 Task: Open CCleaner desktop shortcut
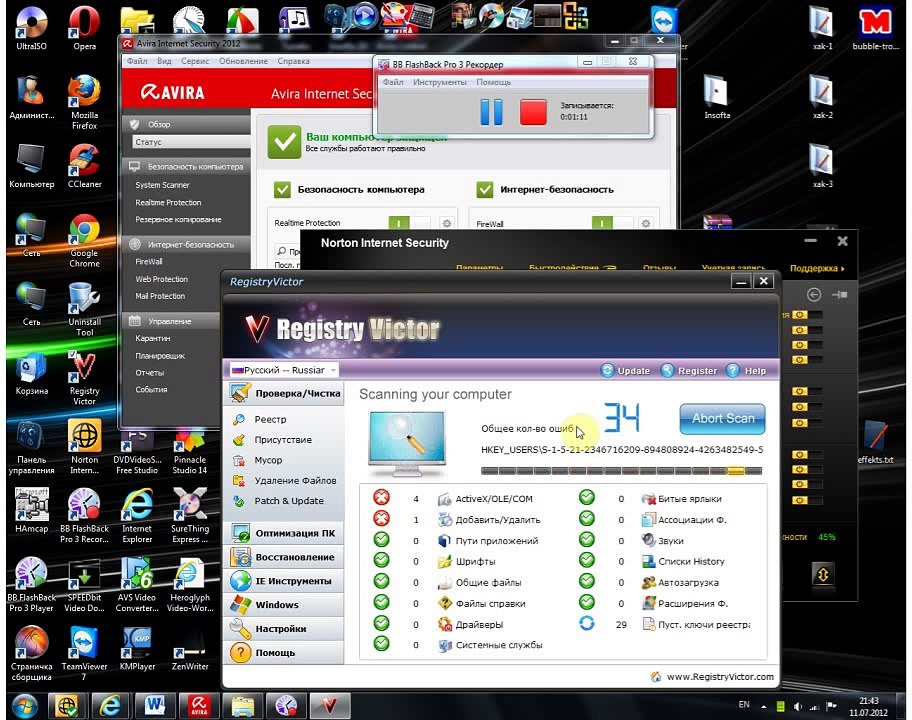point(84,166)
